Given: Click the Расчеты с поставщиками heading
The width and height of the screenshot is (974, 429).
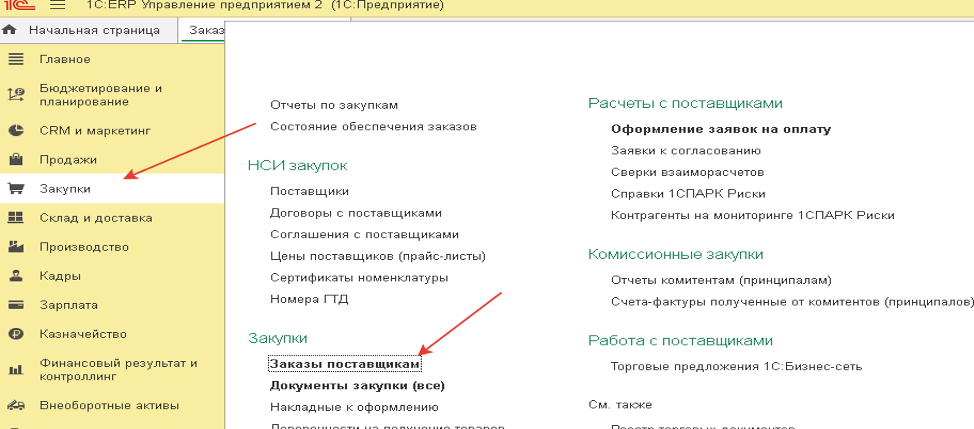Looking at the screenshot, I should click(685, 103).
